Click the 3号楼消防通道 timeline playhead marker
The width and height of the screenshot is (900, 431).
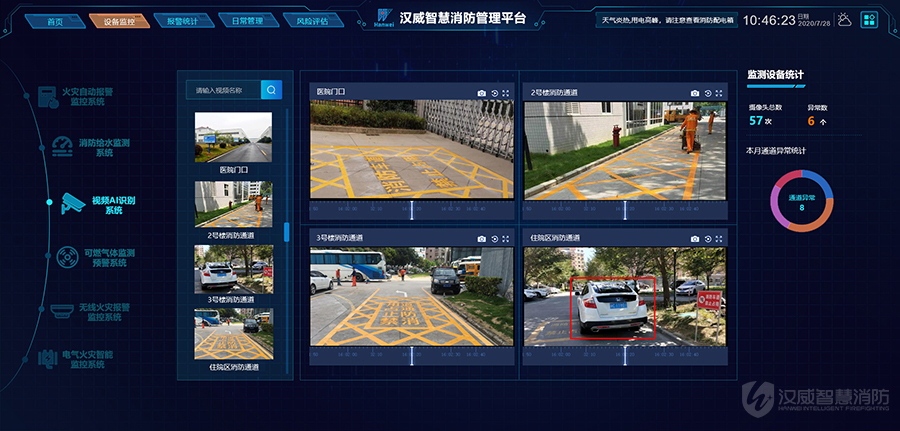[x=412, y=356]
